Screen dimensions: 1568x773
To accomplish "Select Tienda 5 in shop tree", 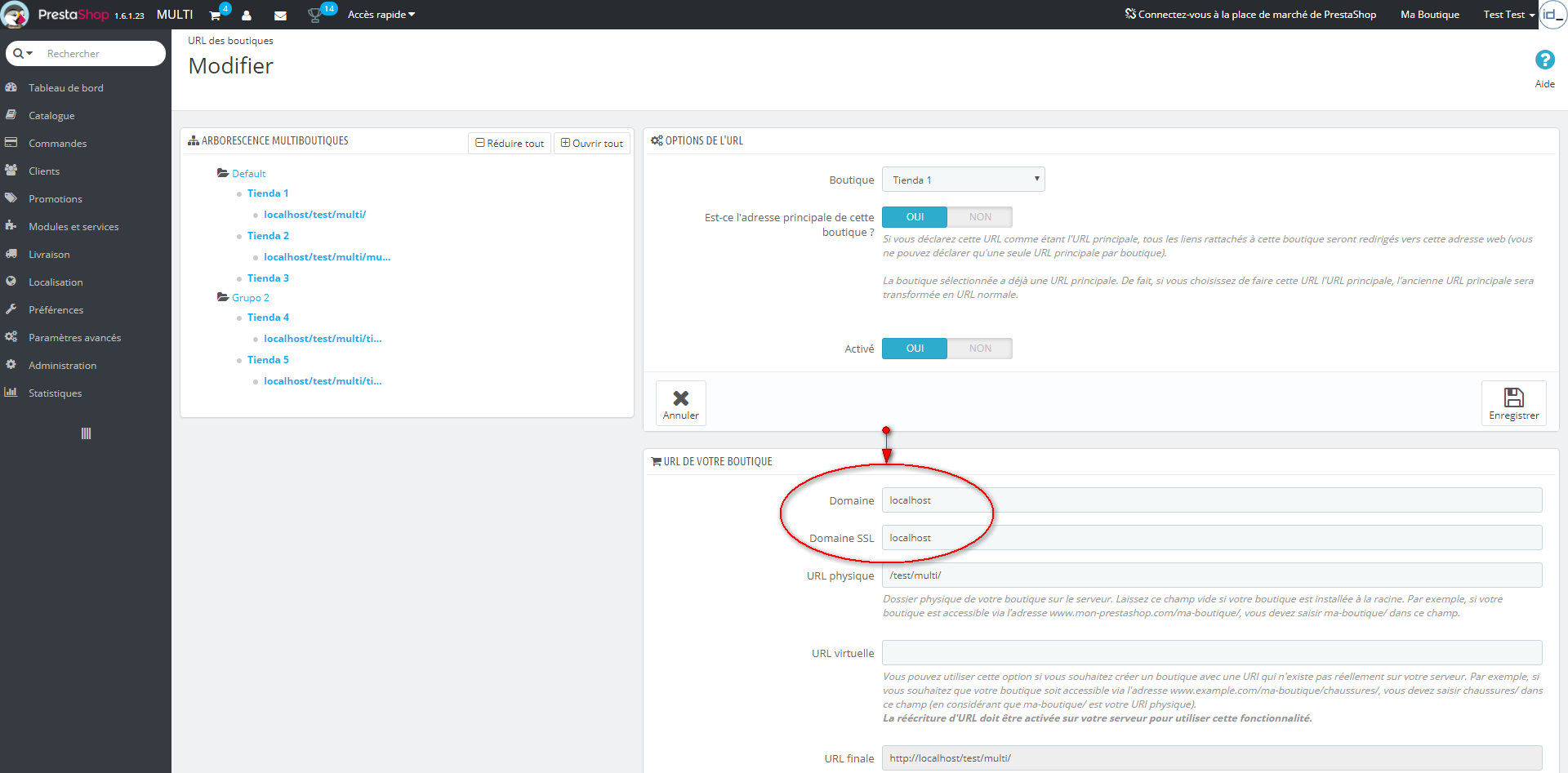I will click(268, 360).
